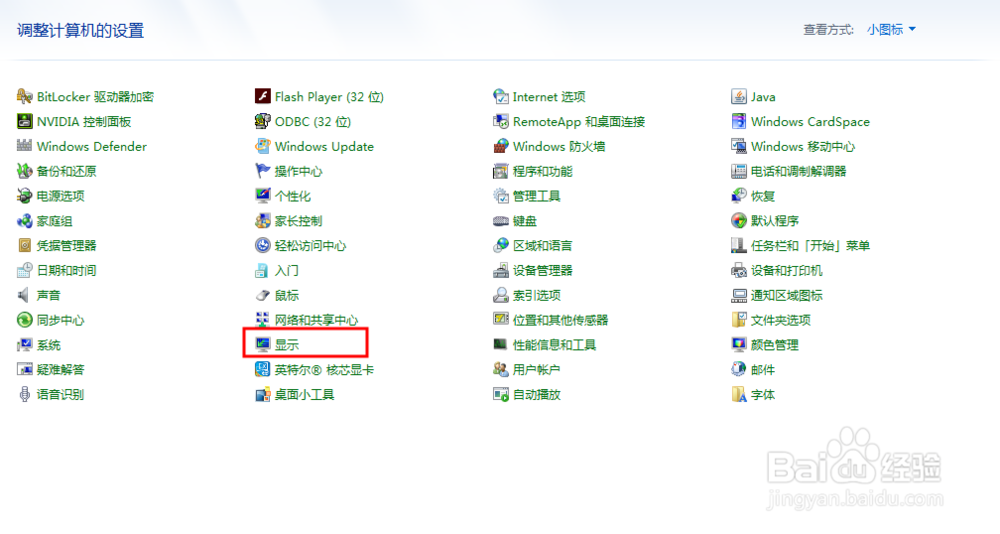Open the 家长控制 icon
This screenshot has width=1000, height=534.
262,221
